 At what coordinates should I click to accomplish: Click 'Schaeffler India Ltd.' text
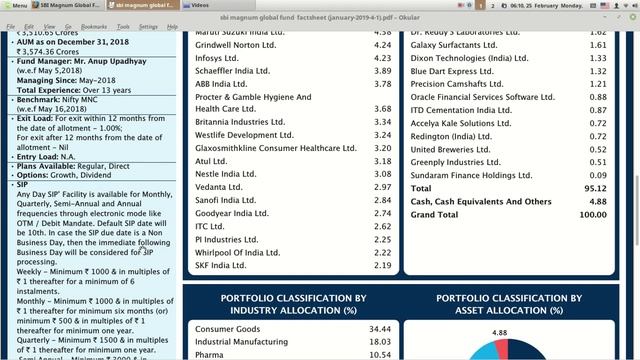232,71
